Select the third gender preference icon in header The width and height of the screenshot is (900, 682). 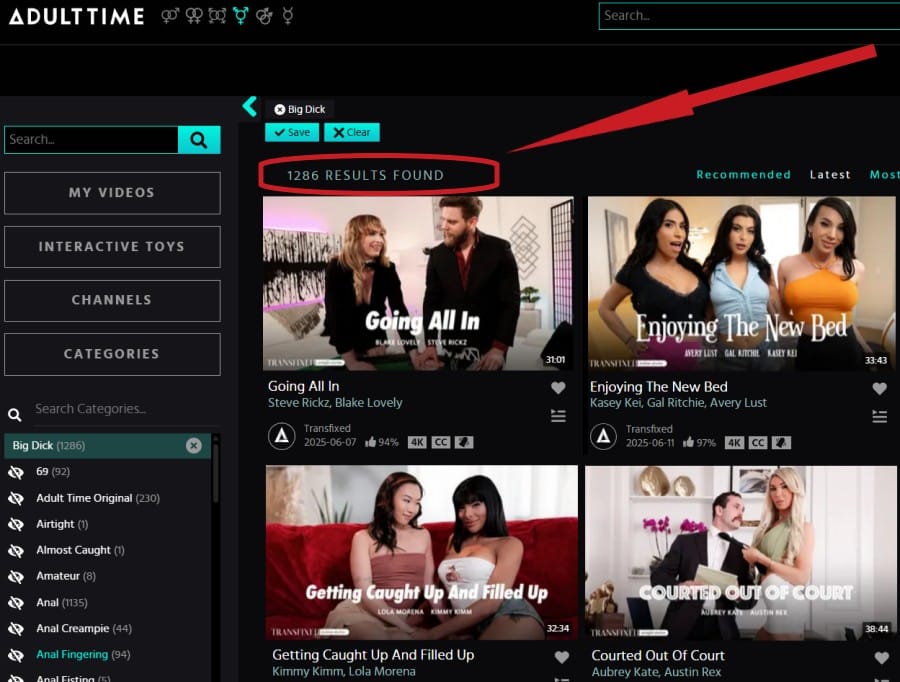click(x=217, y=16)
